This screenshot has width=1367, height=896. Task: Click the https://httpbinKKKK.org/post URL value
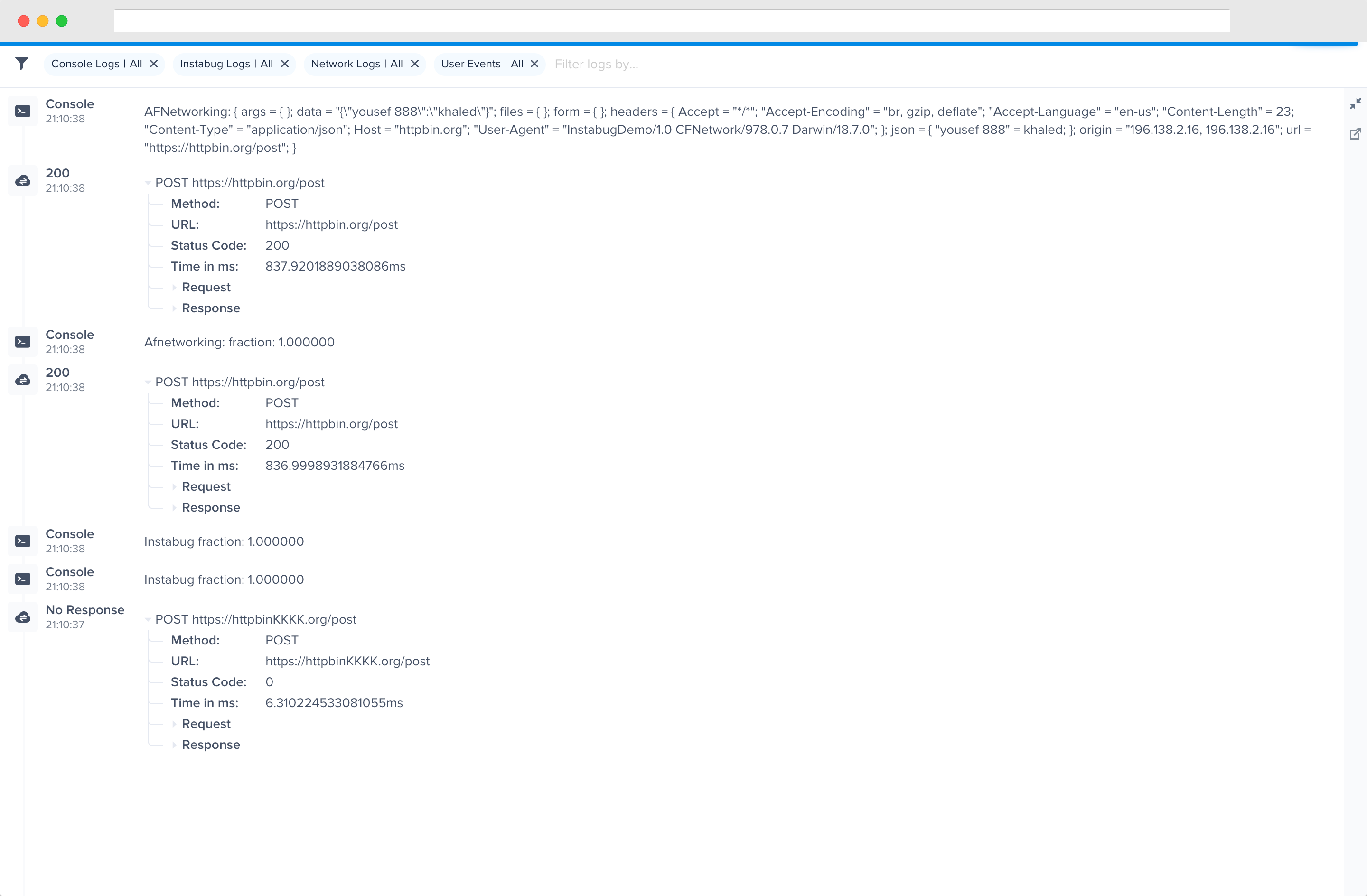(x=347, y=661)
